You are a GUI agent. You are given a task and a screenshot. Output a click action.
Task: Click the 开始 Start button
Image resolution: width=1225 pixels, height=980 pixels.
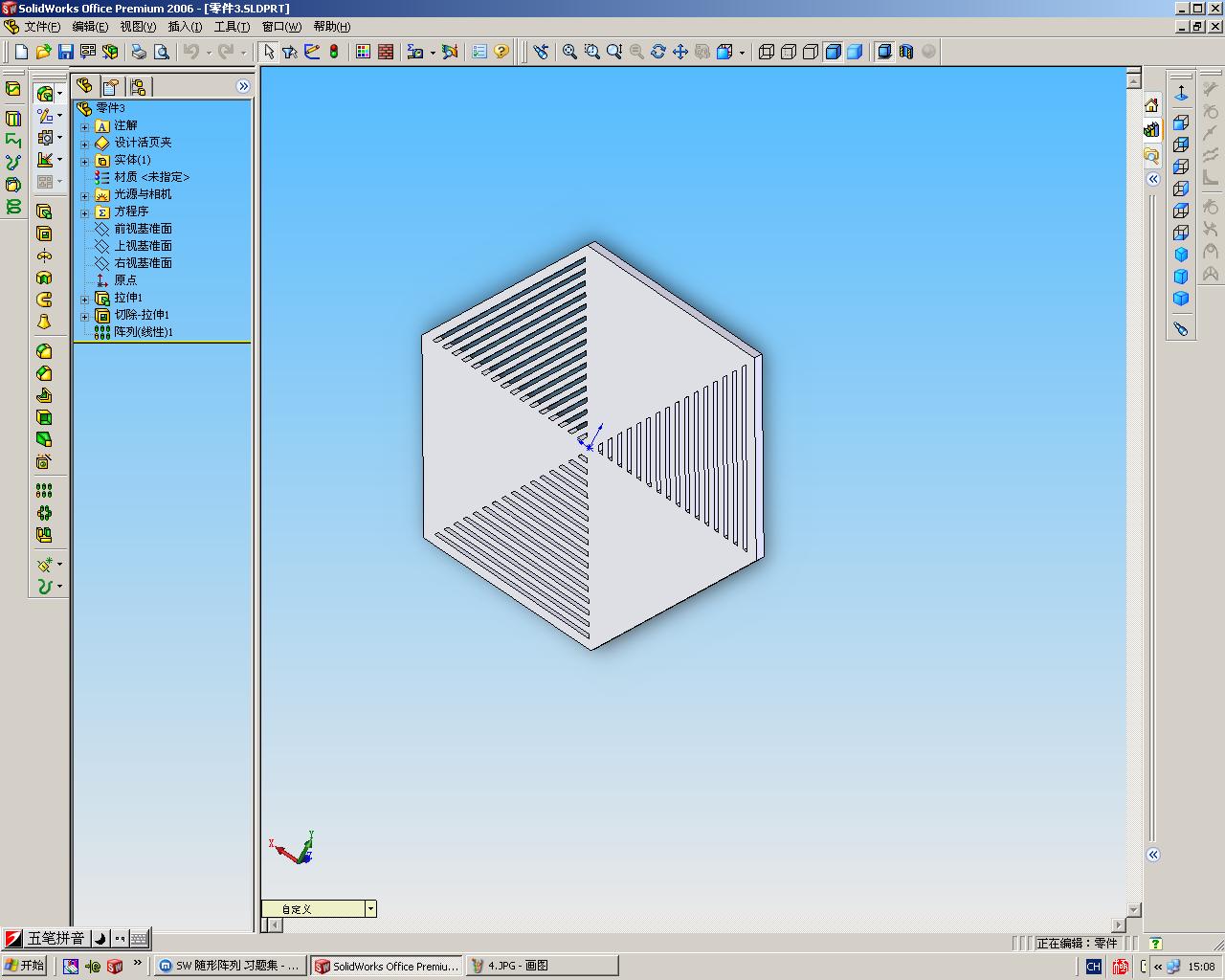25,966
